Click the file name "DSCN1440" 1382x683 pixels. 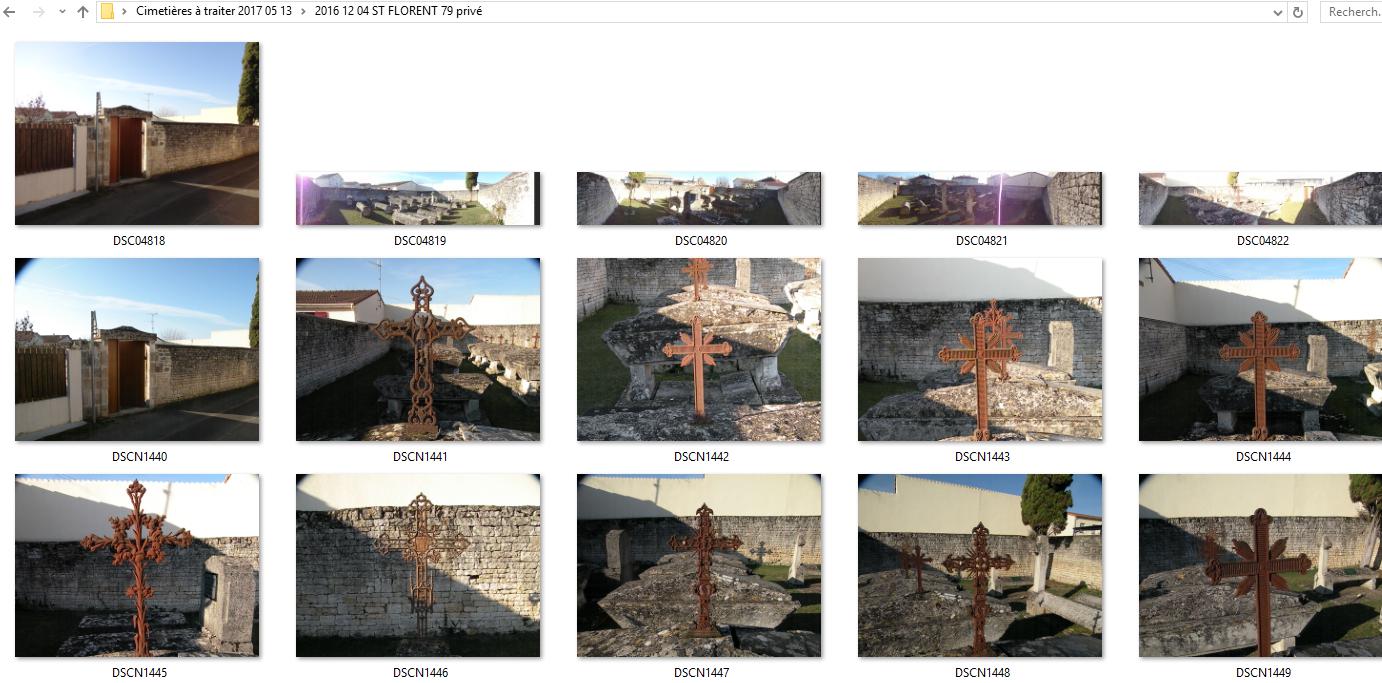coord(140,457)
